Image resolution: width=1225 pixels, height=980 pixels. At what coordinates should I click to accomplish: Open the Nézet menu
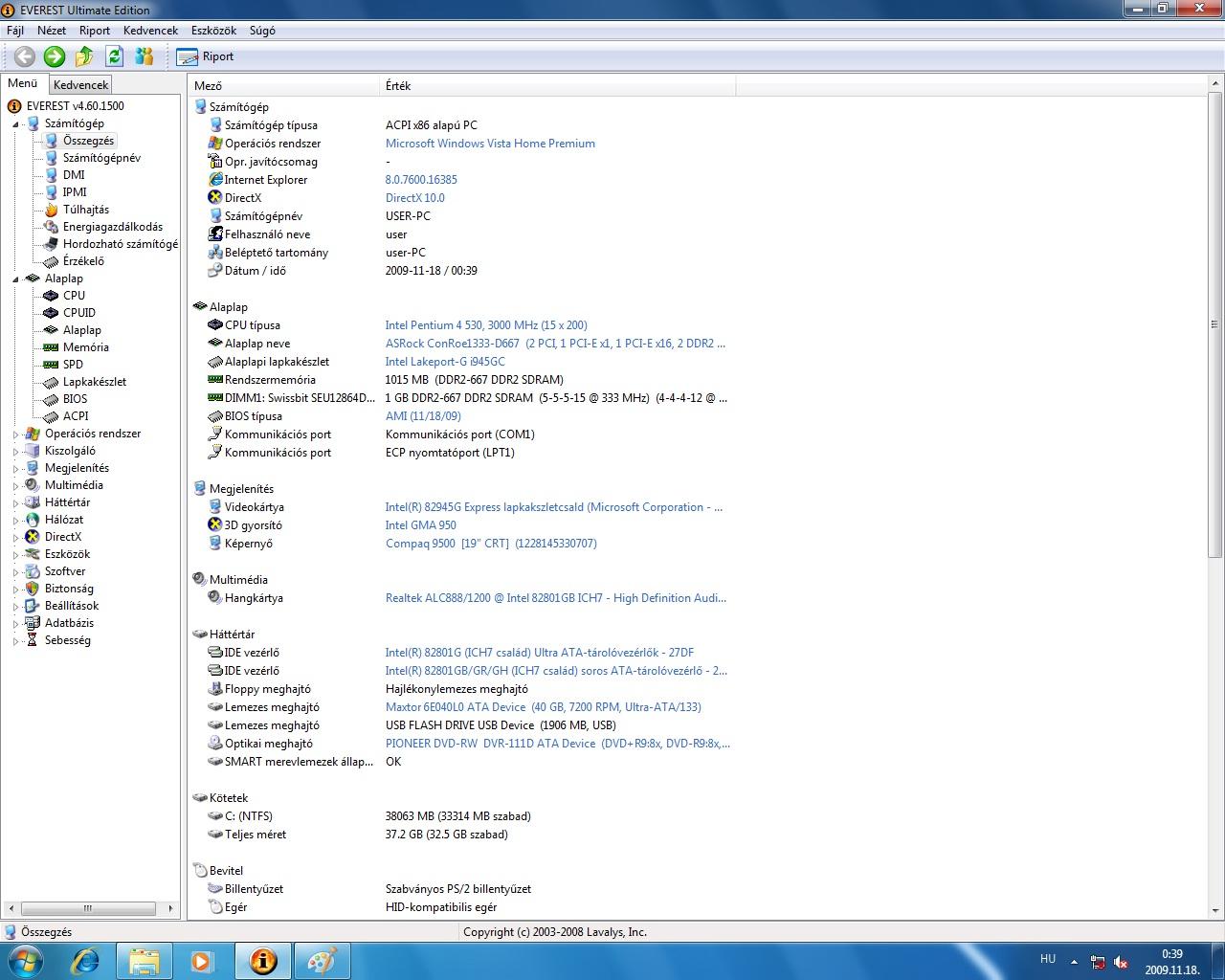[x=52, y=31]
